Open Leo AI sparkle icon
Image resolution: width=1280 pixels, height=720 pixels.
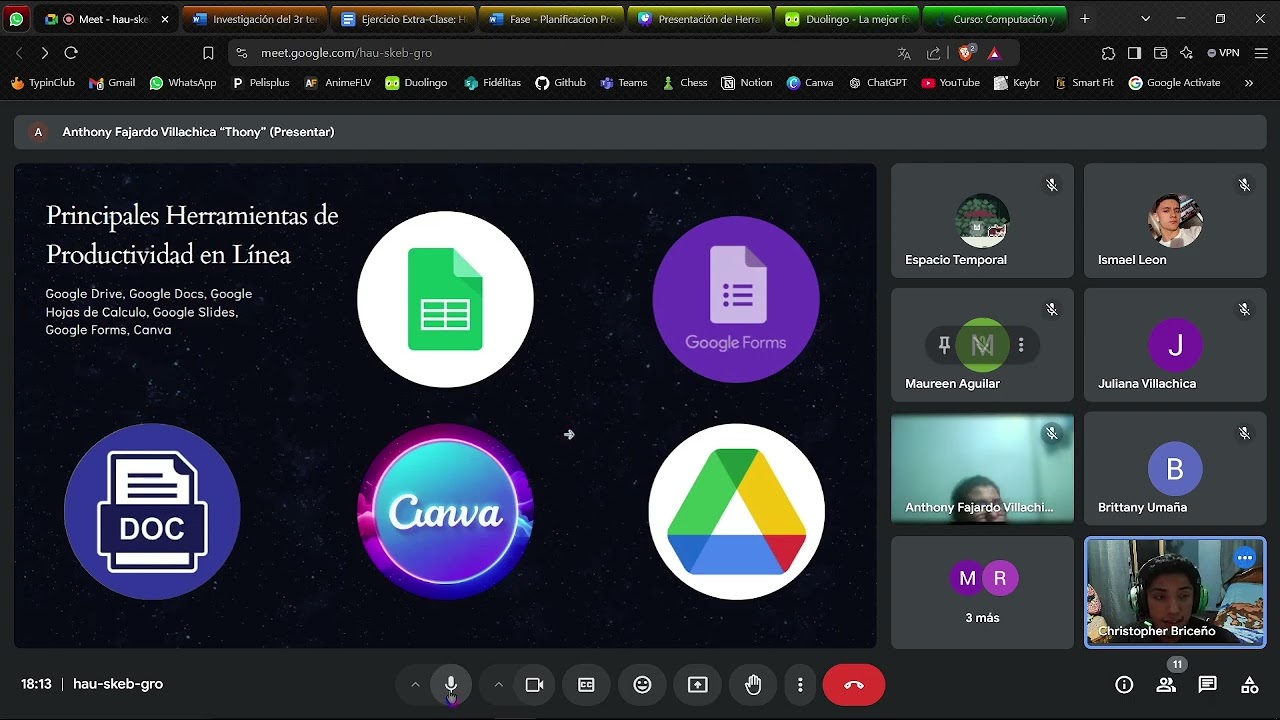pos(1186,53)
